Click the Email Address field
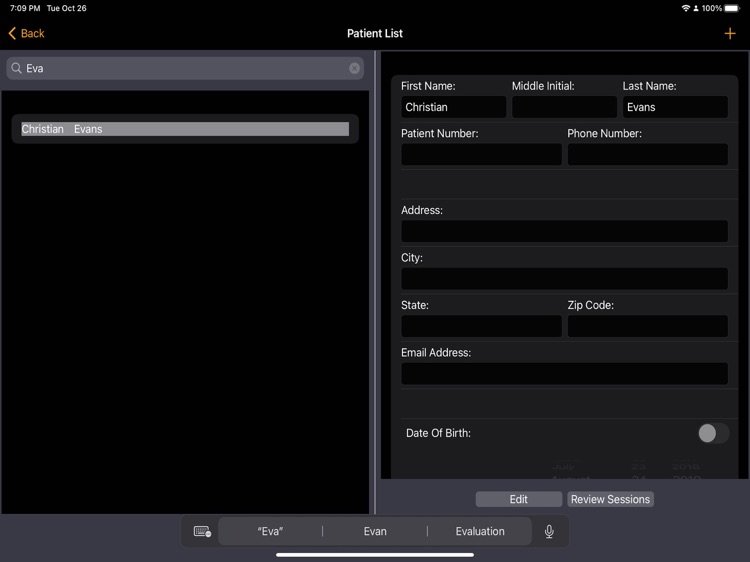This screenshot has height=562, width=750. click(564, 374)
